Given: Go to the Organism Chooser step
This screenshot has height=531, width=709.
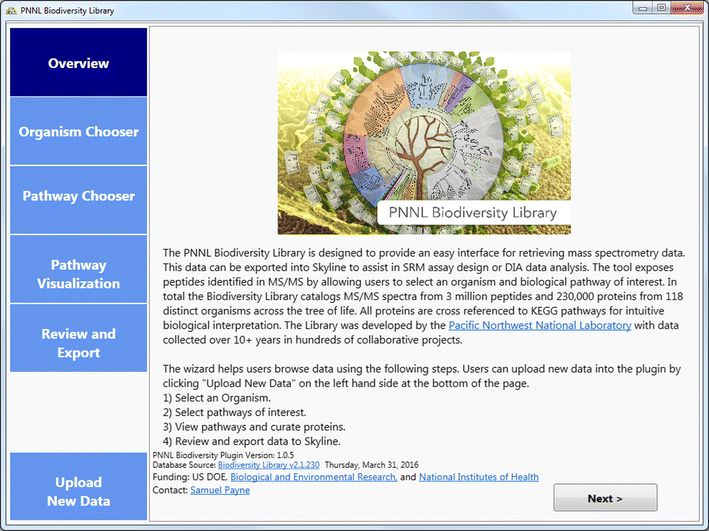Looking at the screenshot, I should [x=79, y=131].
